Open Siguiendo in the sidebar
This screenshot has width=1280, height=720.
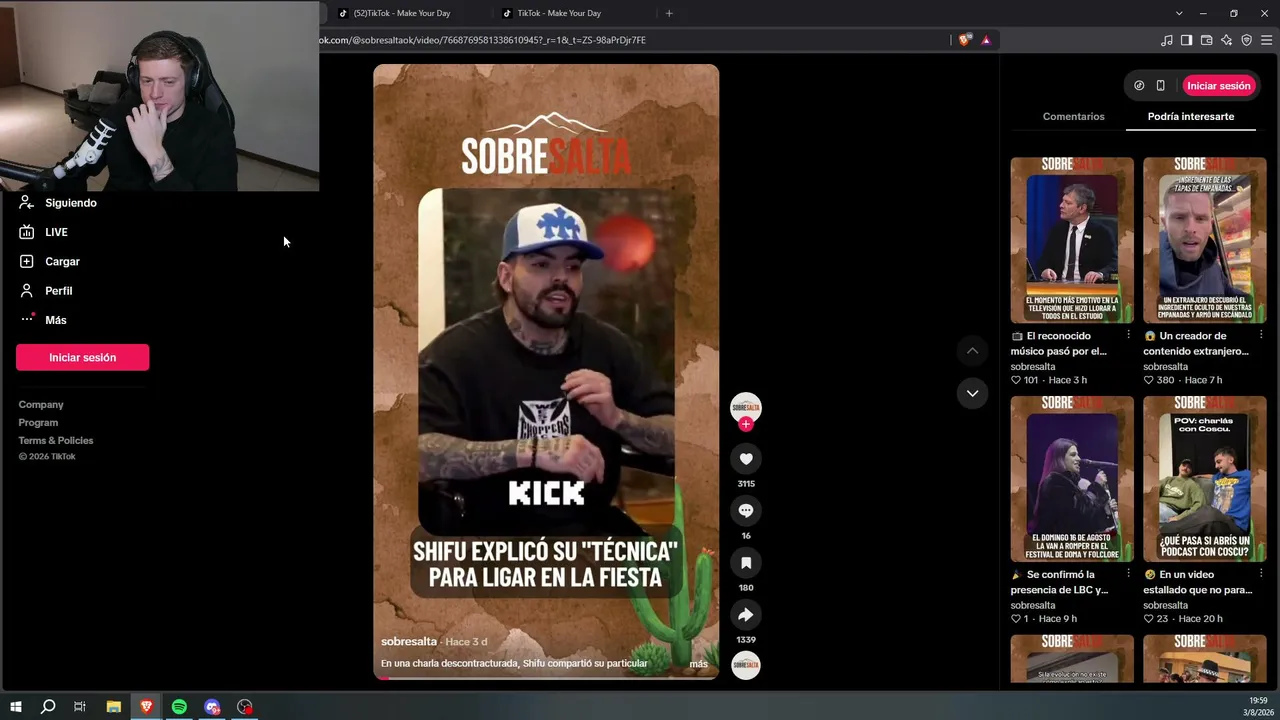tap(71, 203)
